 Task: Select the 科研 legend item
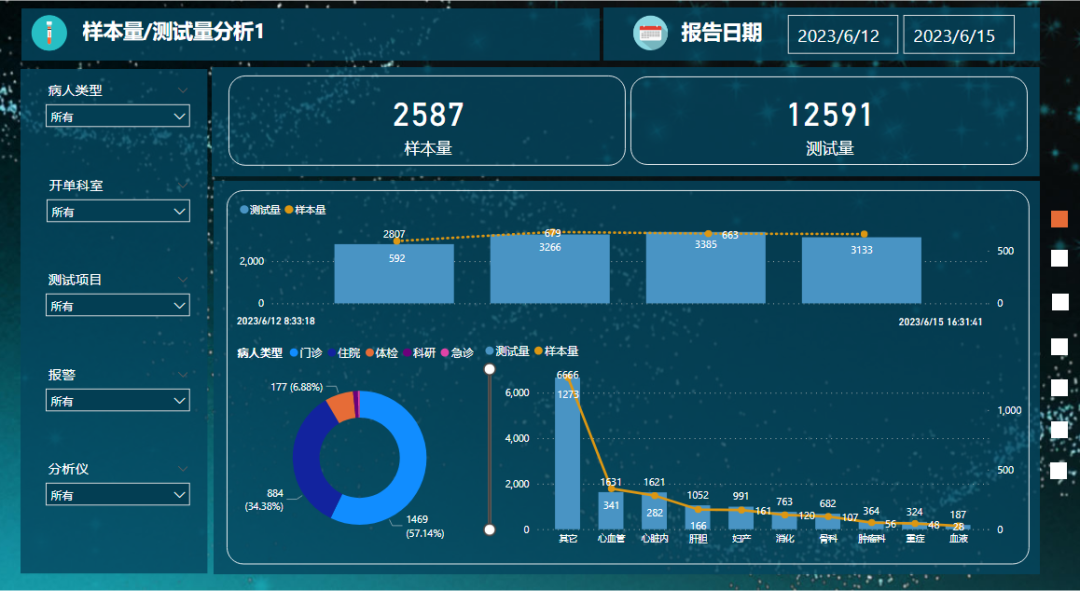419,353
